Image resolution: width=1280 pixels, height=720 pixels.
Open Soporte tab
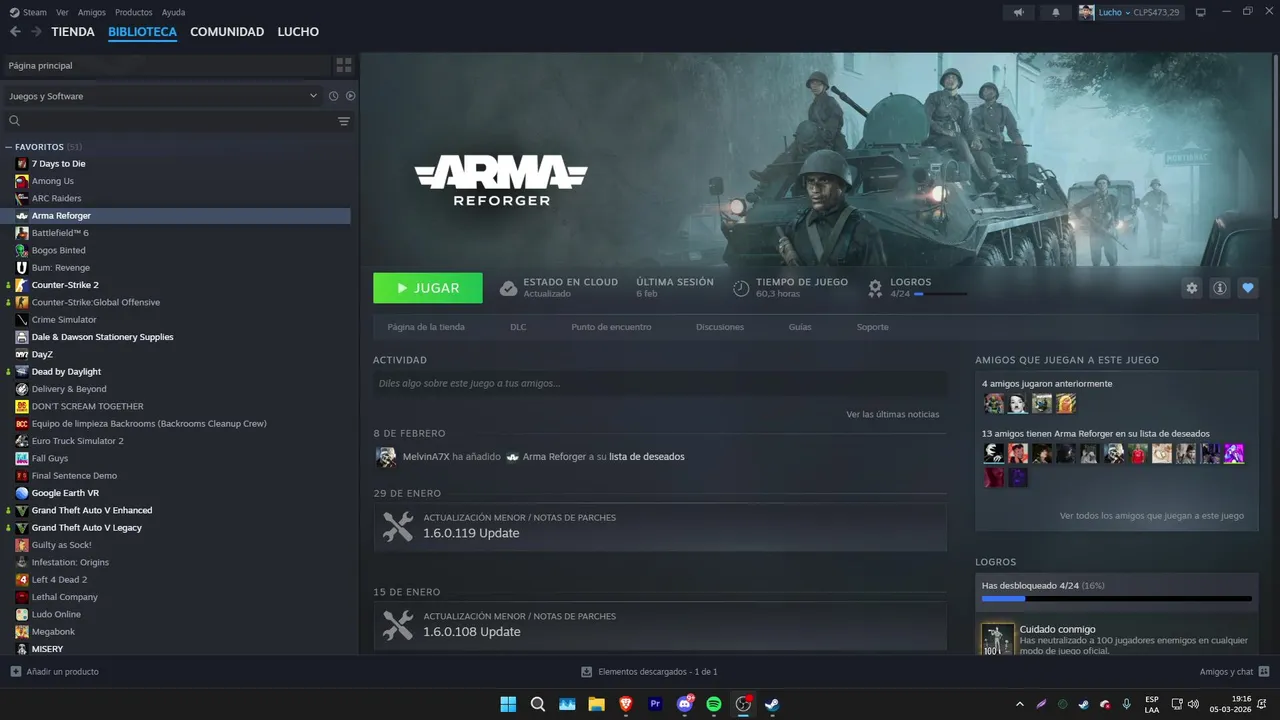pyautogui.click(x=872, y=327)
